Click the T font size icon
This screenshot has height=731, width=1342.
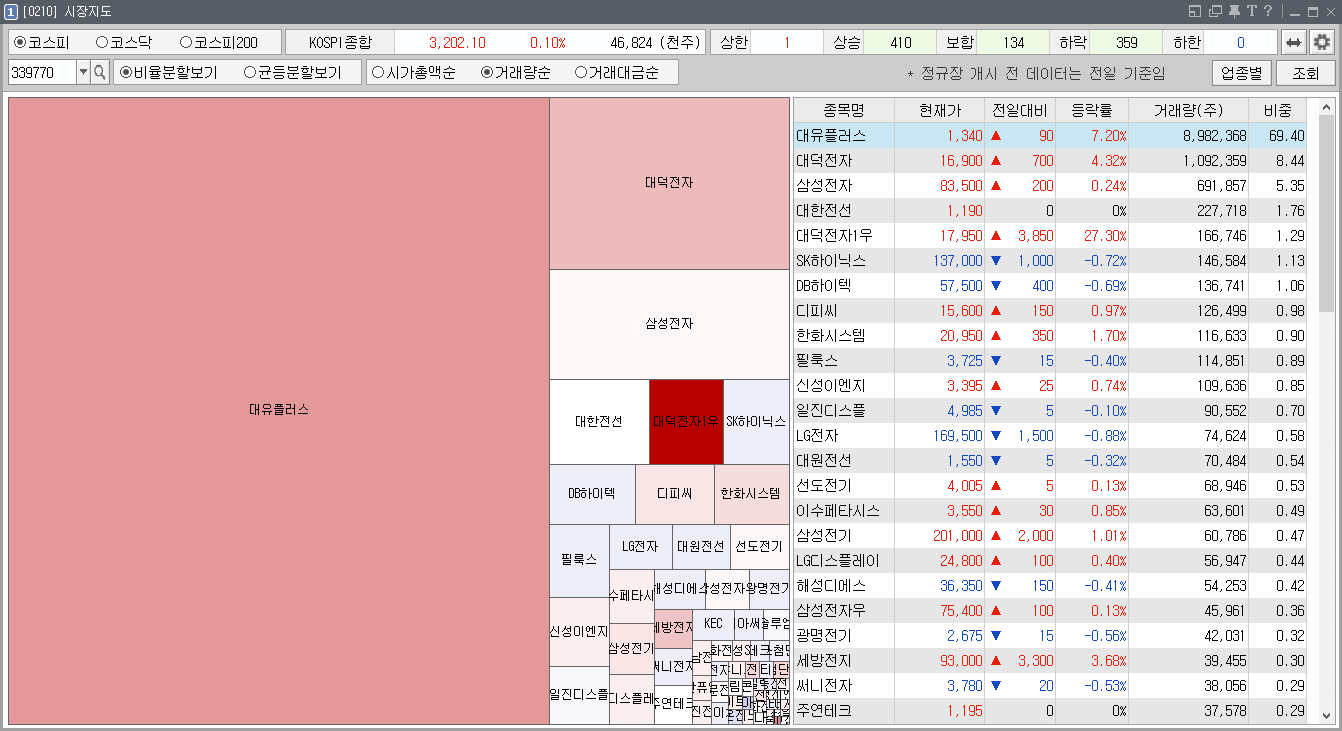pos(1251,11)
